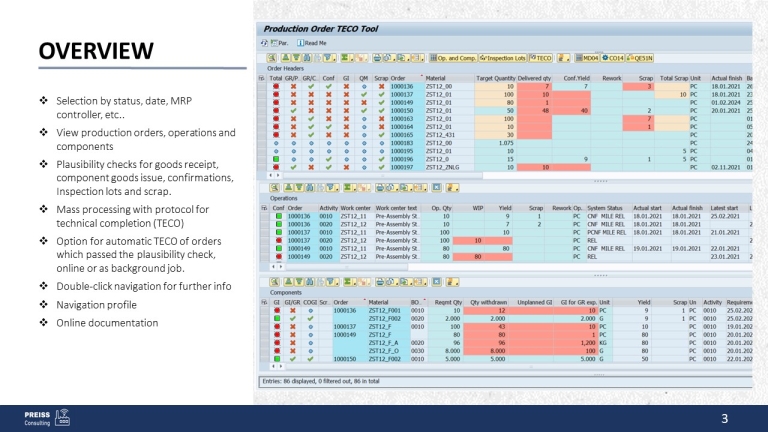Click the Execute clock icon beside Par.
The height and width of the screenshot is (432, 768).
point(263,44)
